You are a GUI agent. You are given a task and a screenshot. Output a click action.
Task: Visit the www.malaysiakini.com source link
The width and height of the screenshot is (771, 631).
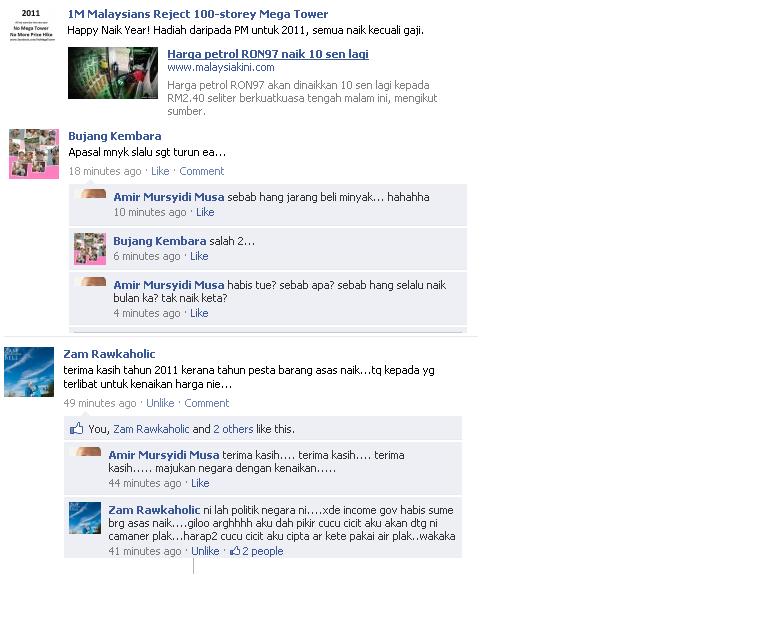coord(221,67)
